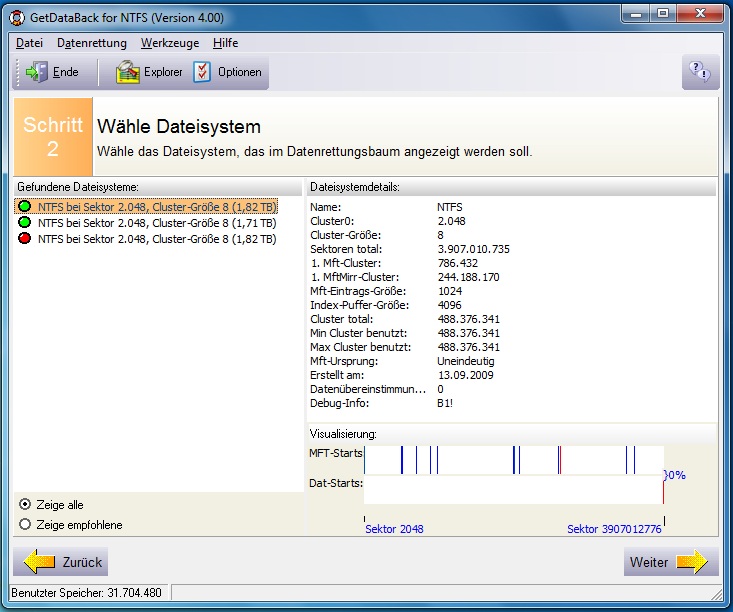Screen dimensions: 733x612
Task: Close the GetDataBack window
Action: click(700, 14)
